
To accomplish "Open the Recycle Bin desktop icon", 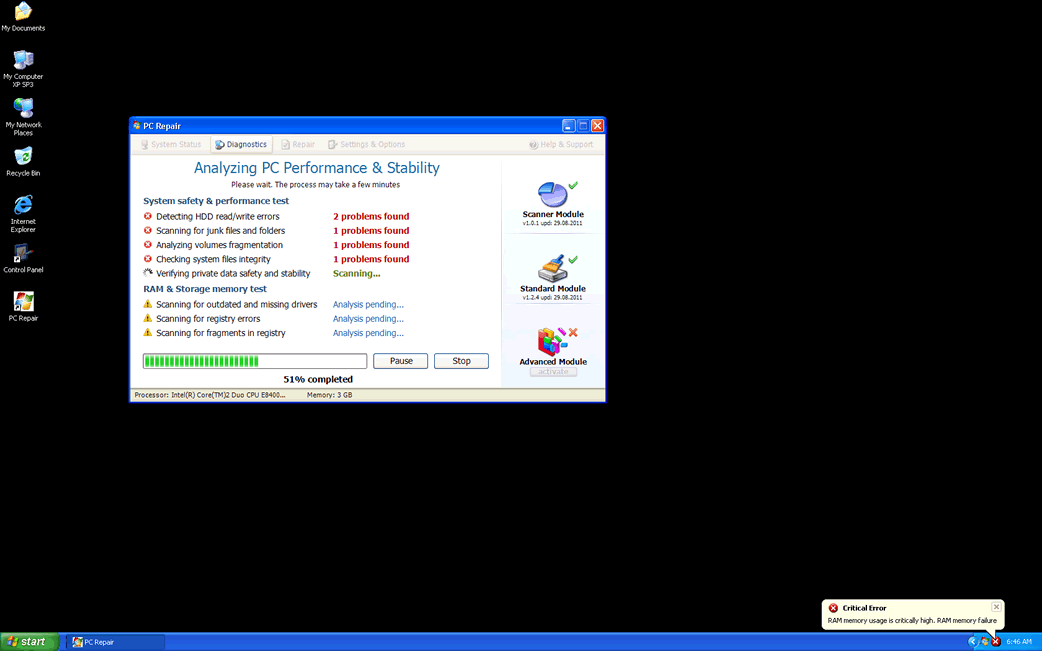I will click(23, 157).
